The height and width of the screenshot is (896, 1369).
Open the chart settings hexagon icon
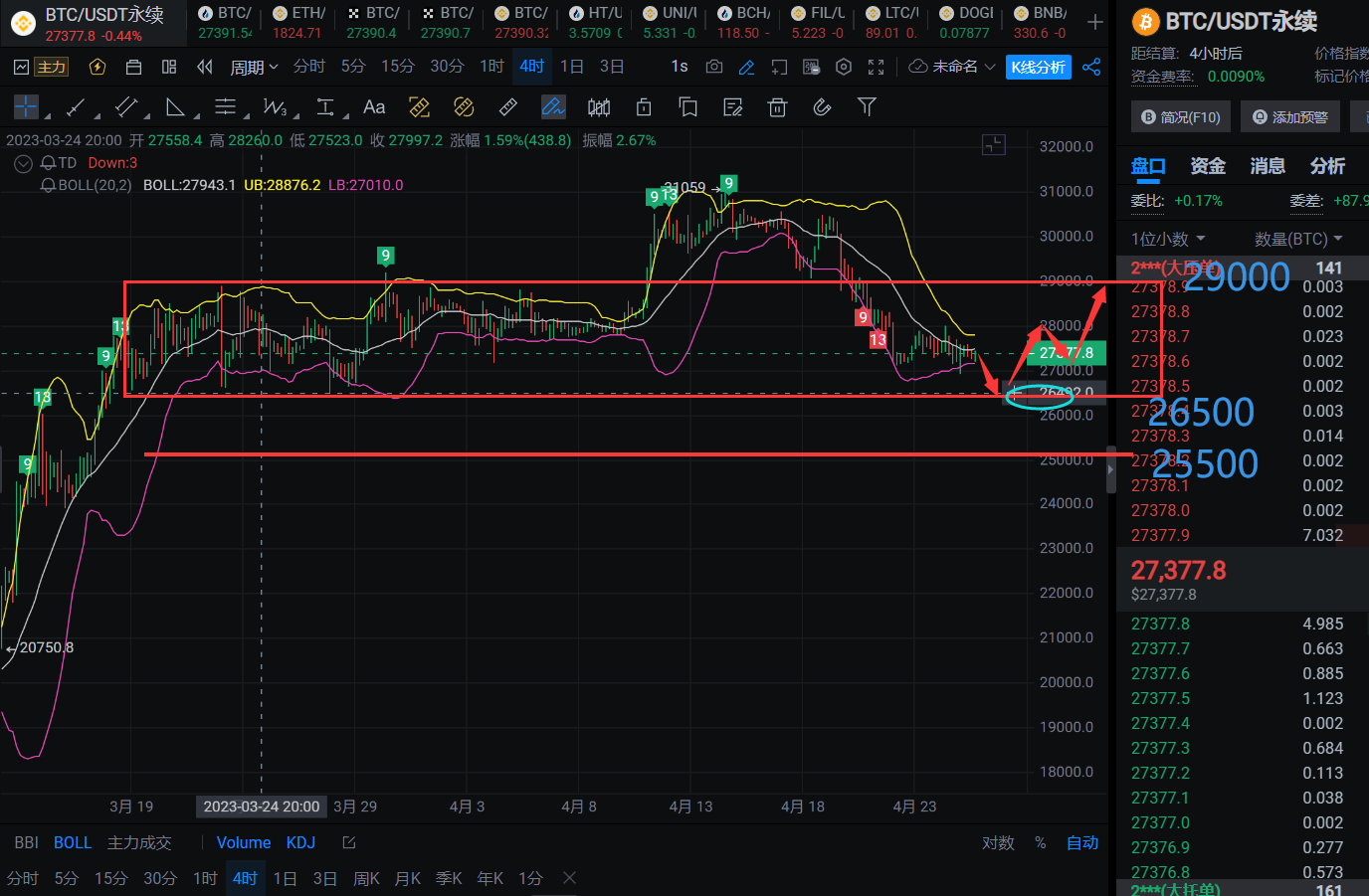[844, 67]
